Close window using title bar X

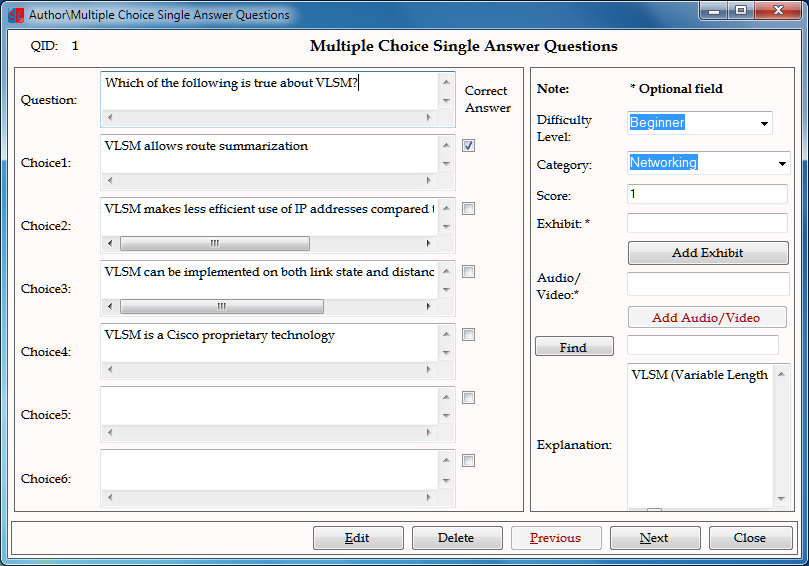779,11
